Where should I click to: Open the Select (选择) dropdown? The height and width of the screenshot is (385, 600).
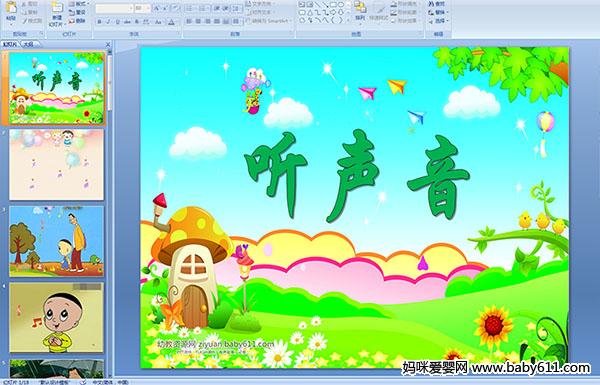tap(439, 21)
